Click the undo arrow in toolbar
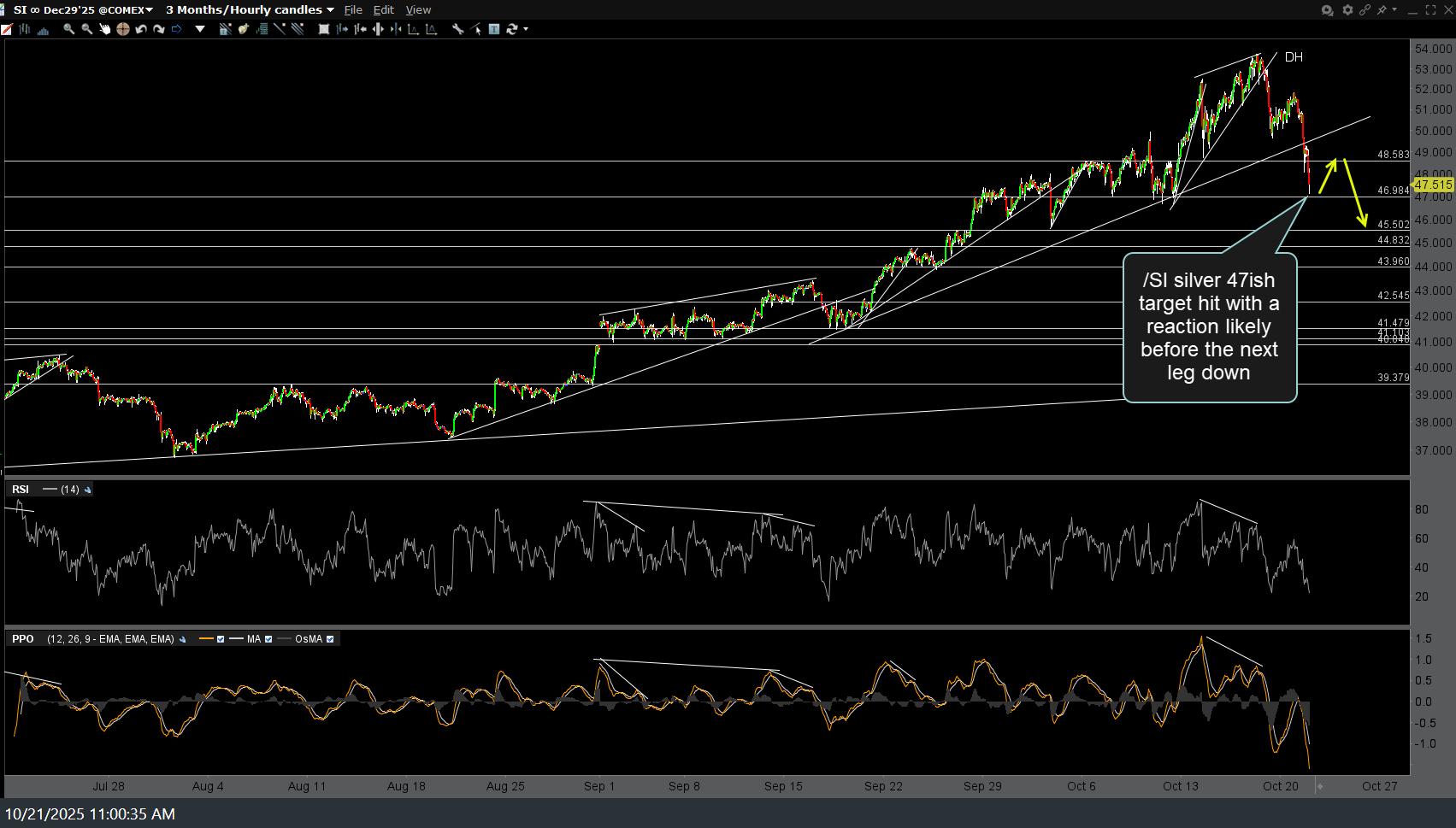Image resolution: width=1456 pixels, height=828 pixels. pyautogui.click(x=141, y=29)
